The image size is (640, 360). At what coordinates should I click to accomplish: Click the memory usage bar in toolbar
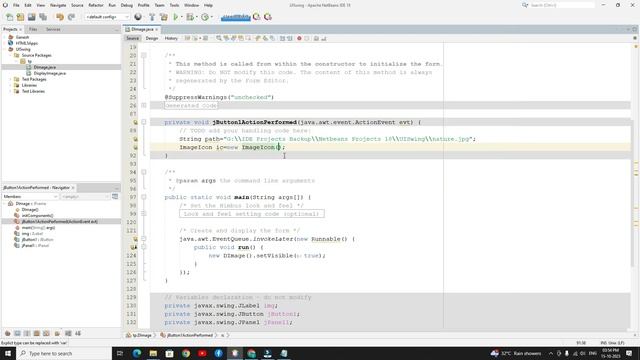tap(236, 17)
